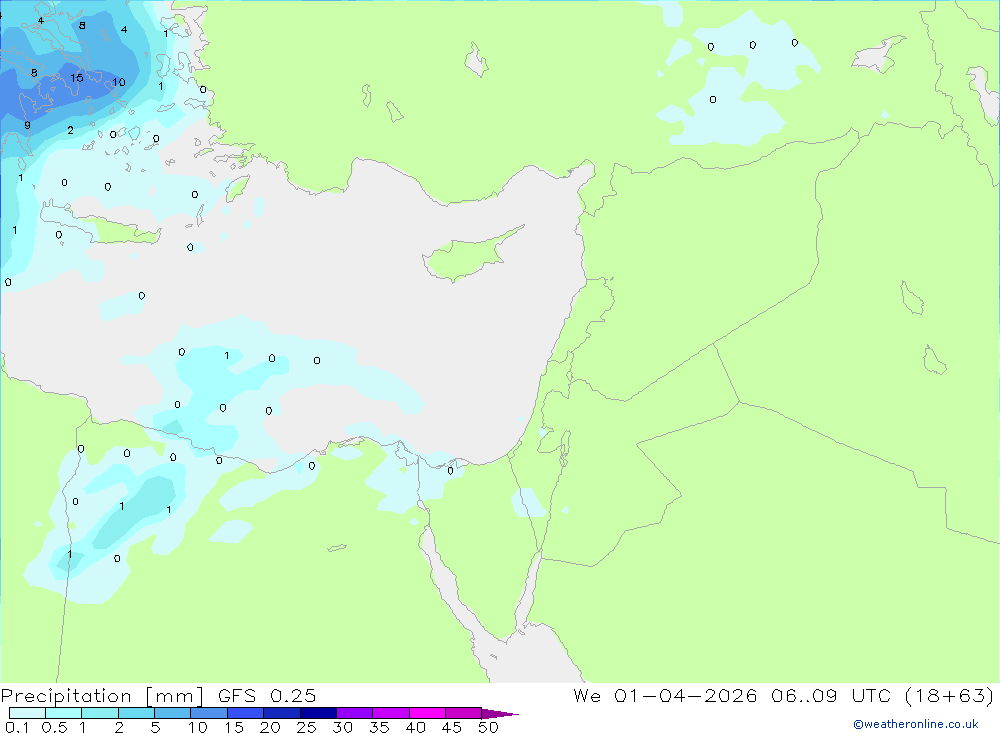Pick the 10–15 mm legend color box
The image size is (1000, 733).
(209, 713)
